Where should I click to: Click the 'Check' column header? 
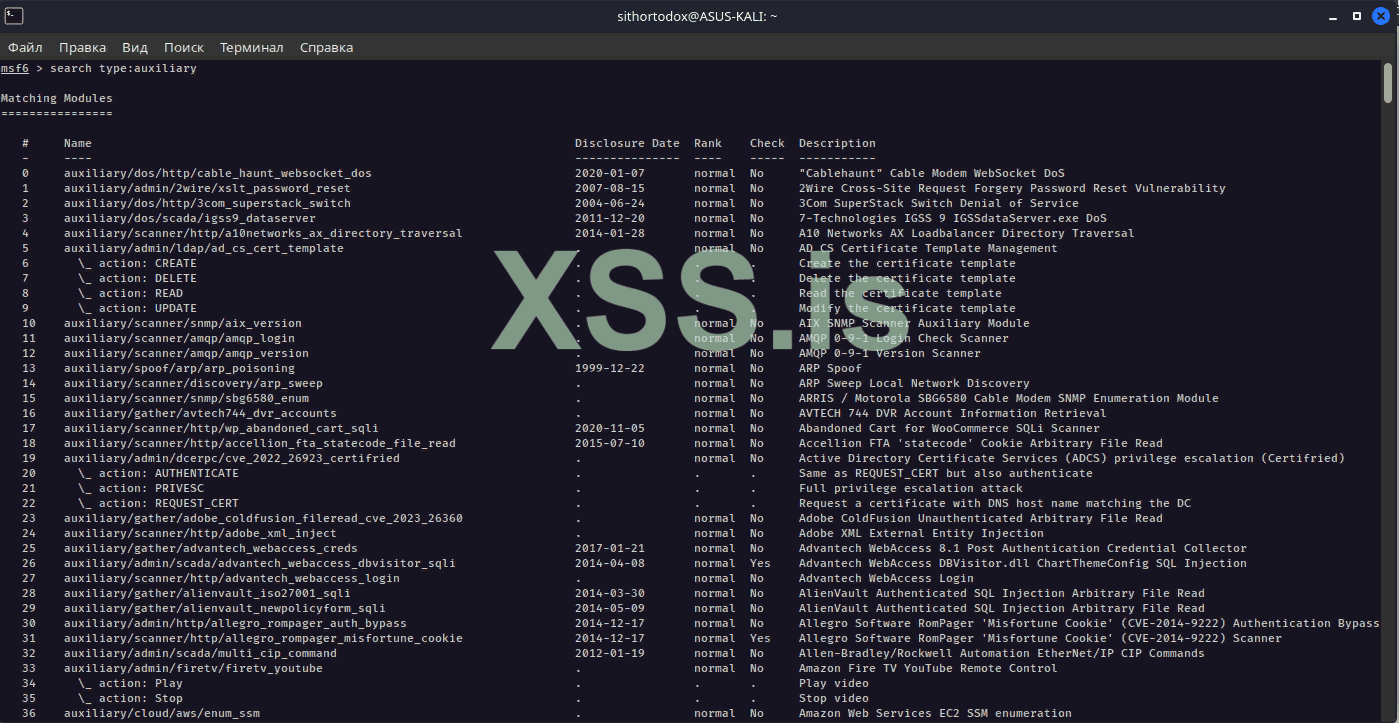(767, 143)
